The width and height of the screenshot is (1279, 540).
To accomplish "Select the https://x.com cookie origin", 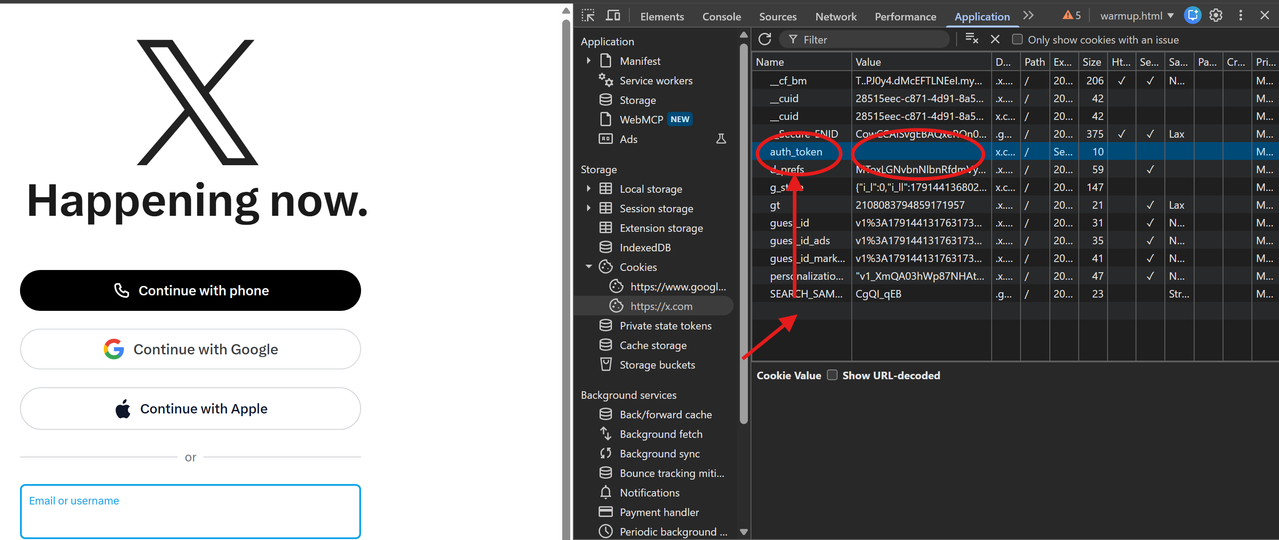I will [x=661, y=306].
